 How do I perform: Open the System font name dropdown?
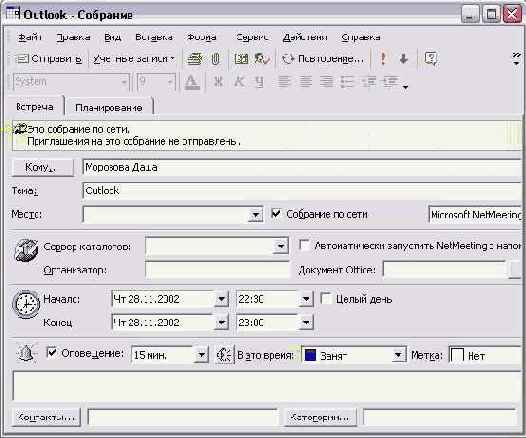point(124,82)
